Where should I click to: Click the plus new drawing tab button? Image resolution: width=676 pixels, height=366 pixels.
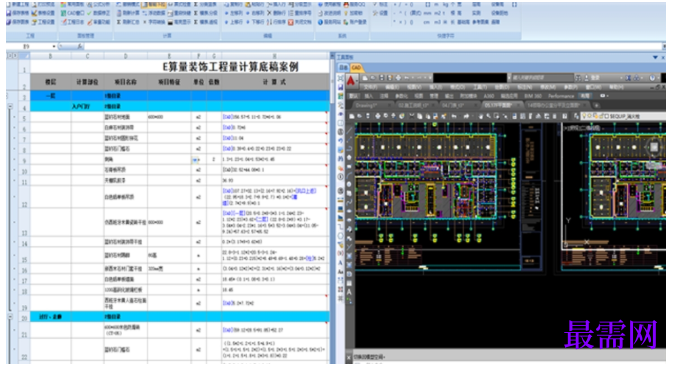pyautogui.click(x=597, y=105)
